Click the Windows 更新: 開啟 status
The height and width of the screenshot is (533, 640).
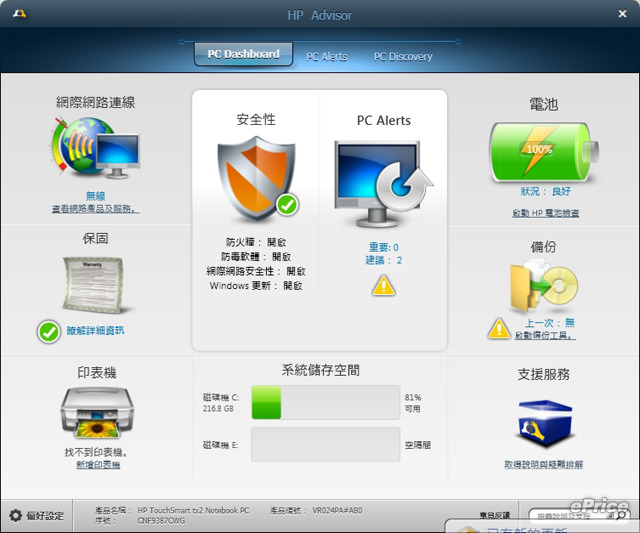pyautogui.click(x=256, y=286)
